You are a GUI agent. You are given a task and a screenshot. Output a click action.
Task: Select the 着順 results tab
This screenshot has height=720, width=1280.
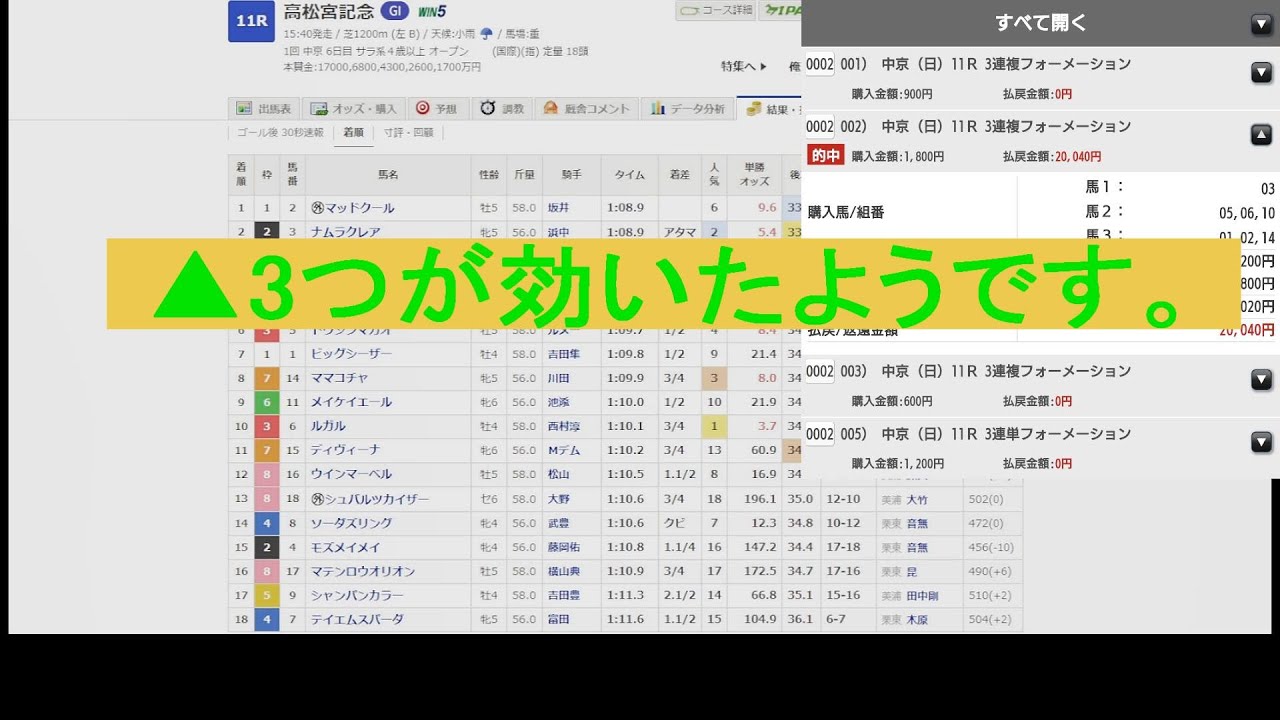pos(355,133)
